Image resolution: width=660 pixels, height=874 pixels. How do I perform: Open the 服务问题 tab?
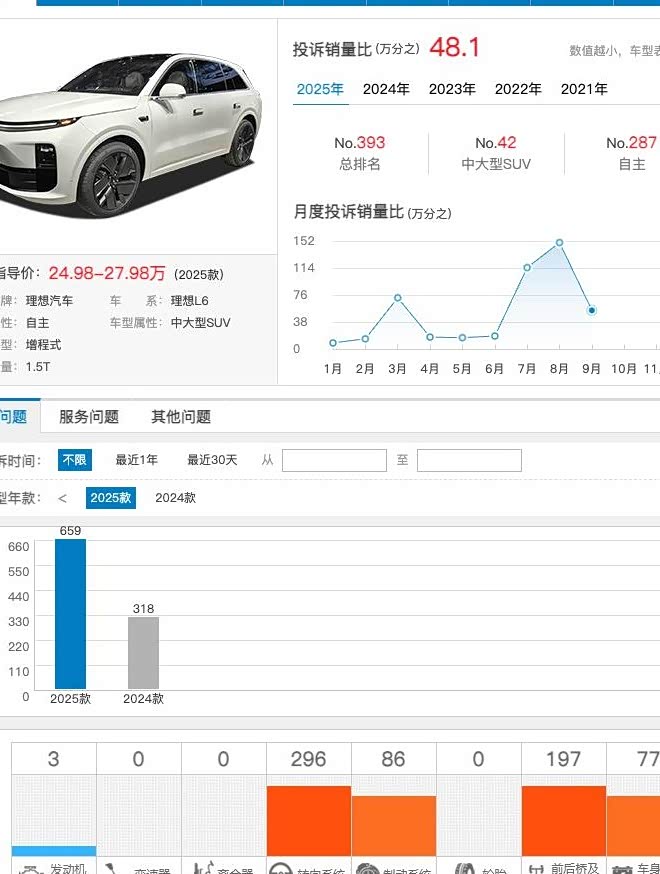pyautogui.click(x=89, y=416)
